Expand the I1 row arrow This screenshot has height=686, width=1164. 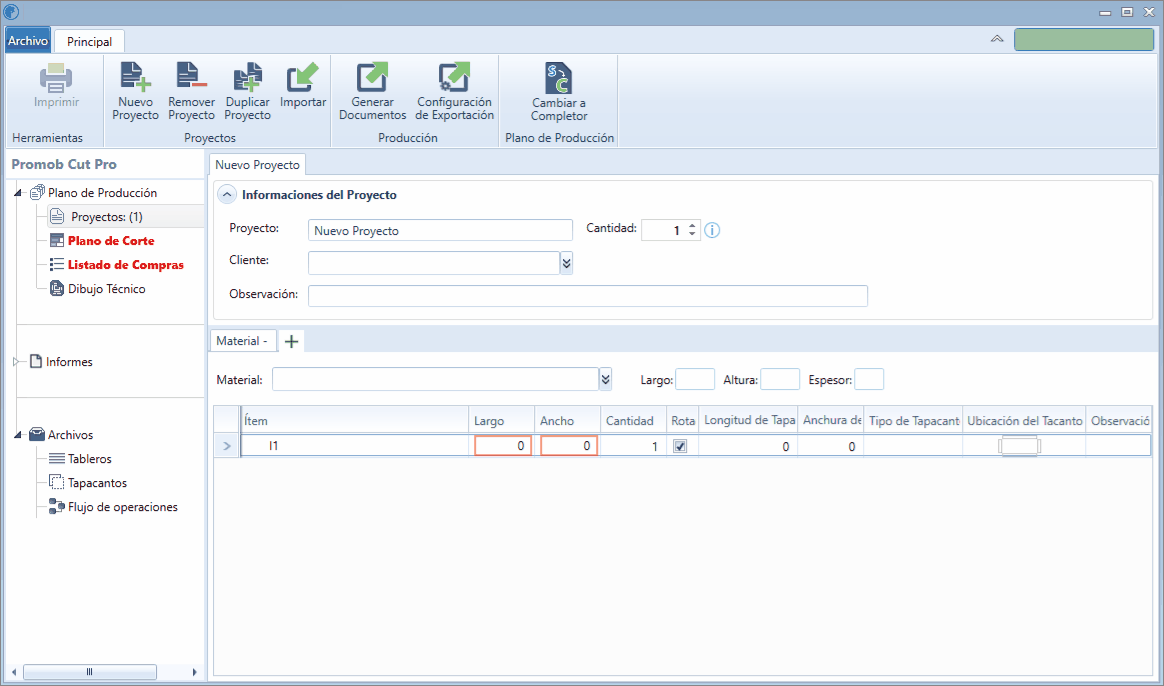tap(226, 446)
